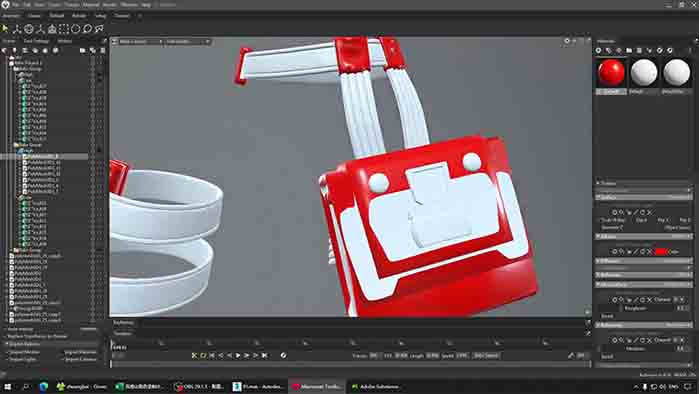Image resolution: width=699 pixels, height=394 pixels.
Task: Open the viewport settings gear icon
Action: click(x=567, y=41)
